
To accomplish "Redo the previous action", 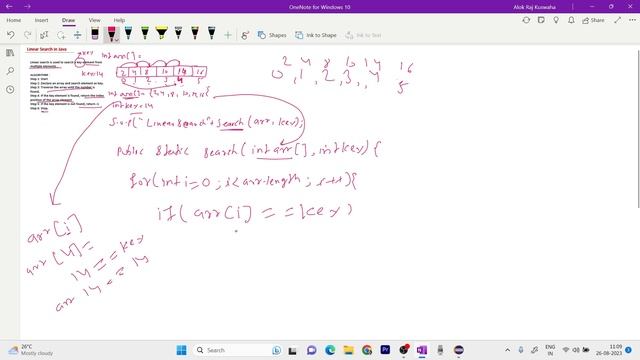I will (x=28, y=35).
